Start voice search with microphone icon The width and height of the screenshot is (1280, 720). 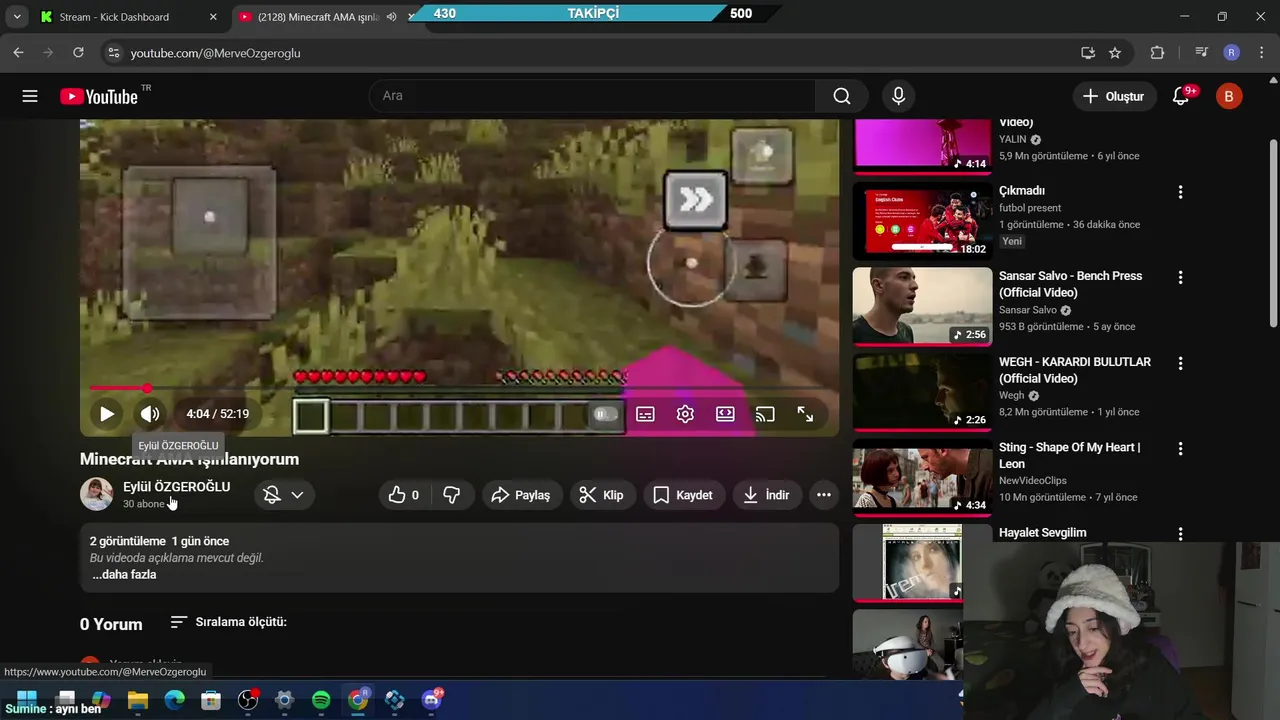click(x=898, y=96)
